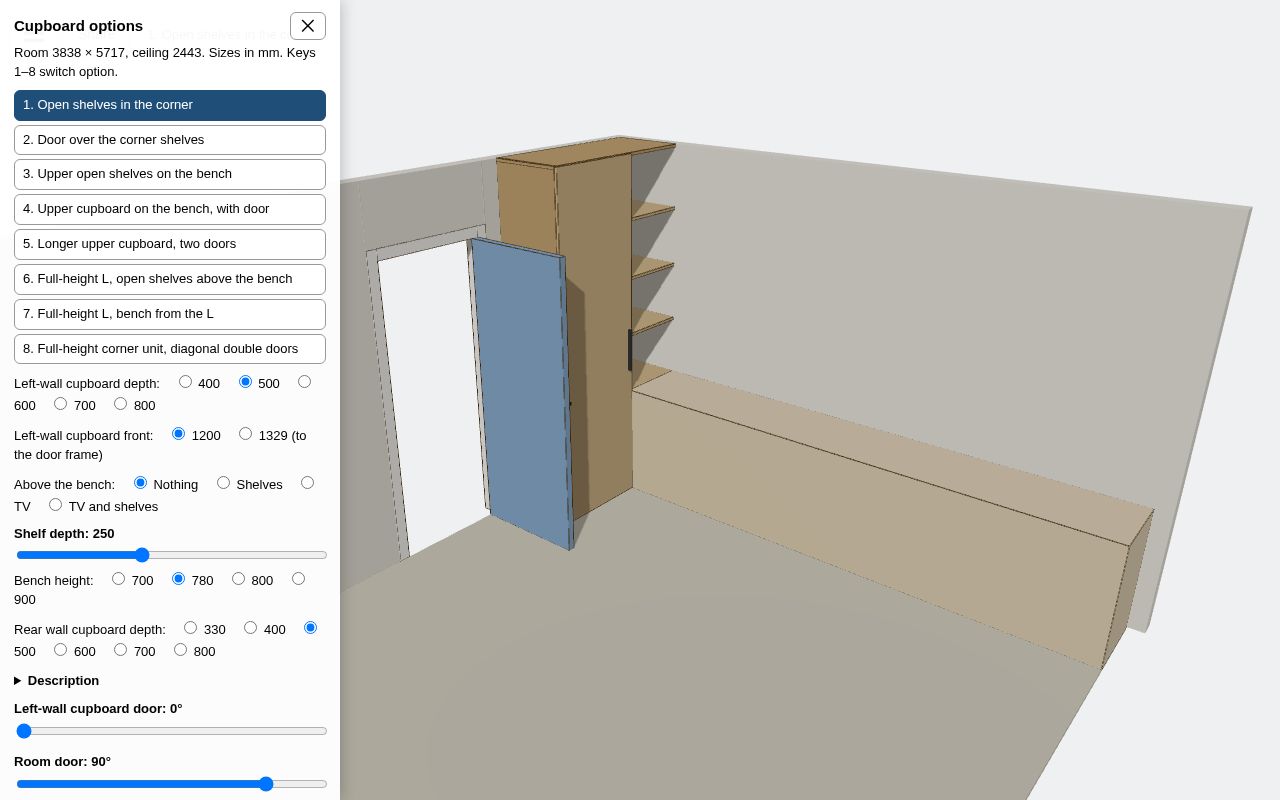Set bench height to 800
The height and width of the screenshot is (800, 1280).
coord(238,579)
